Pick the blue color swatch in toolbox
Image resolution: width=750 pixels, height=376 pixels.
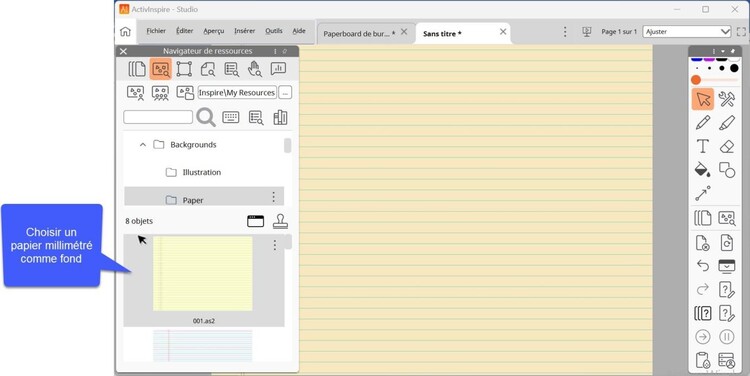point(697,59)
